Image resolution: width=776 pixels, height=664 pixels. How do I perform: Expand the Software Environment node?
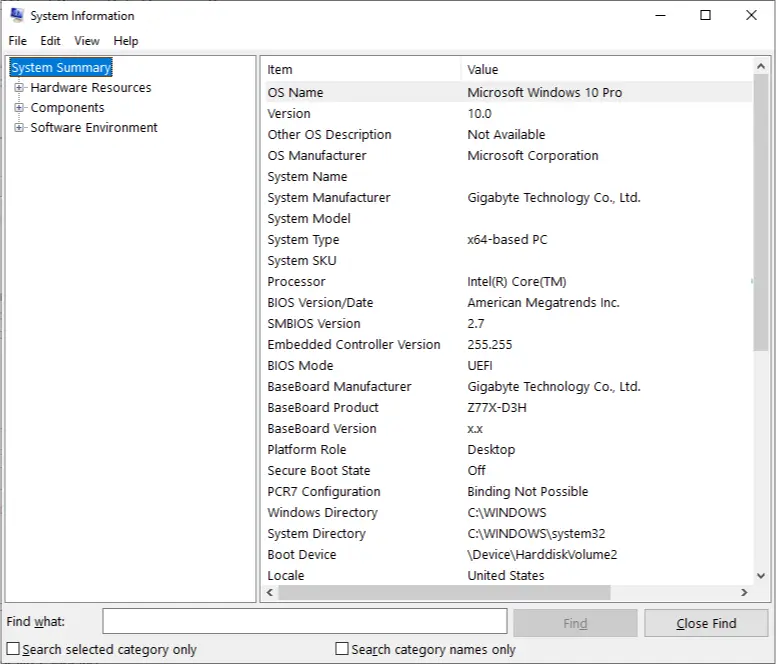tap(19, 128)
